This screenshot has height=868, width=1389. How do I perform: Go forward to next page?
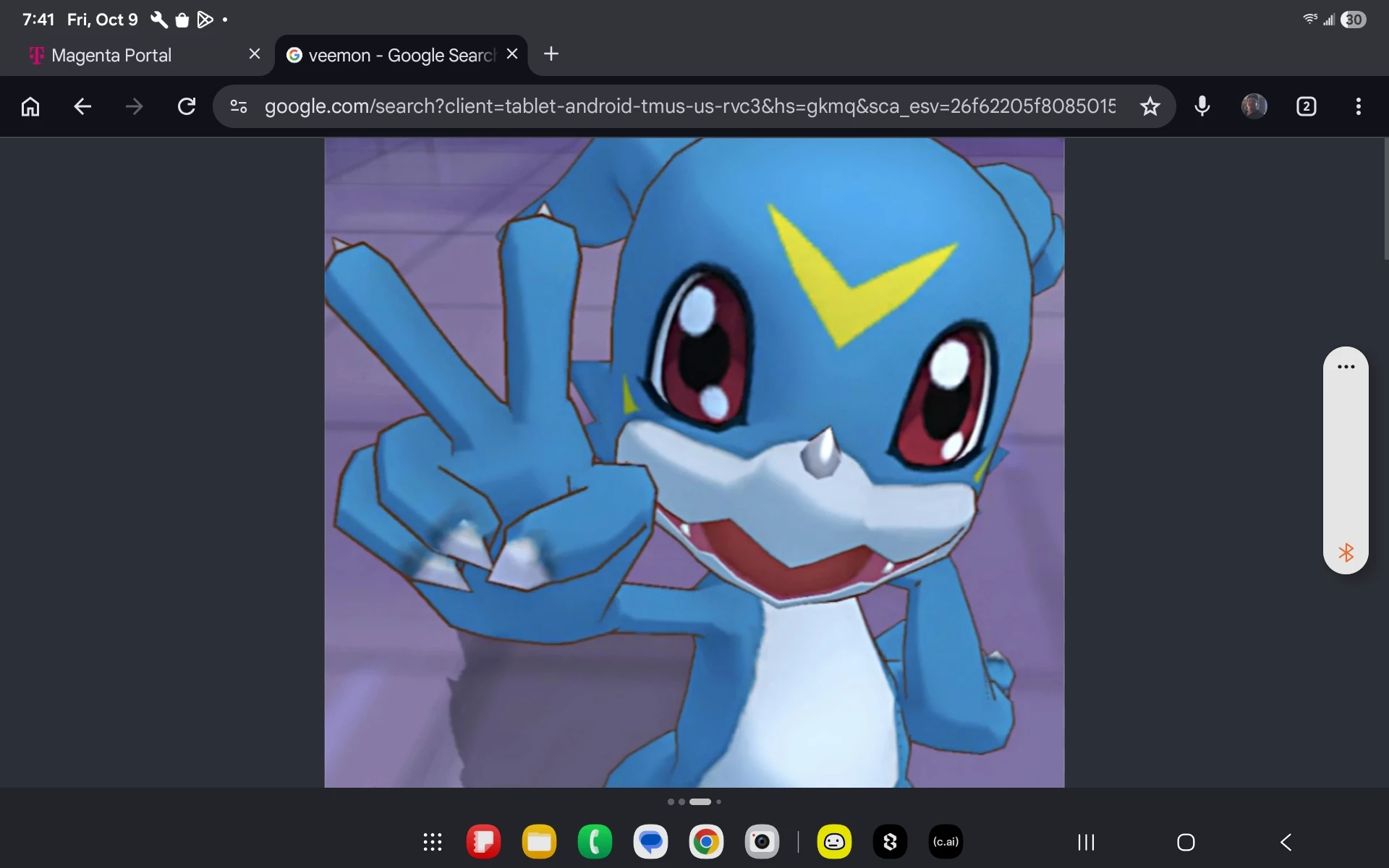tap(135, 107)
